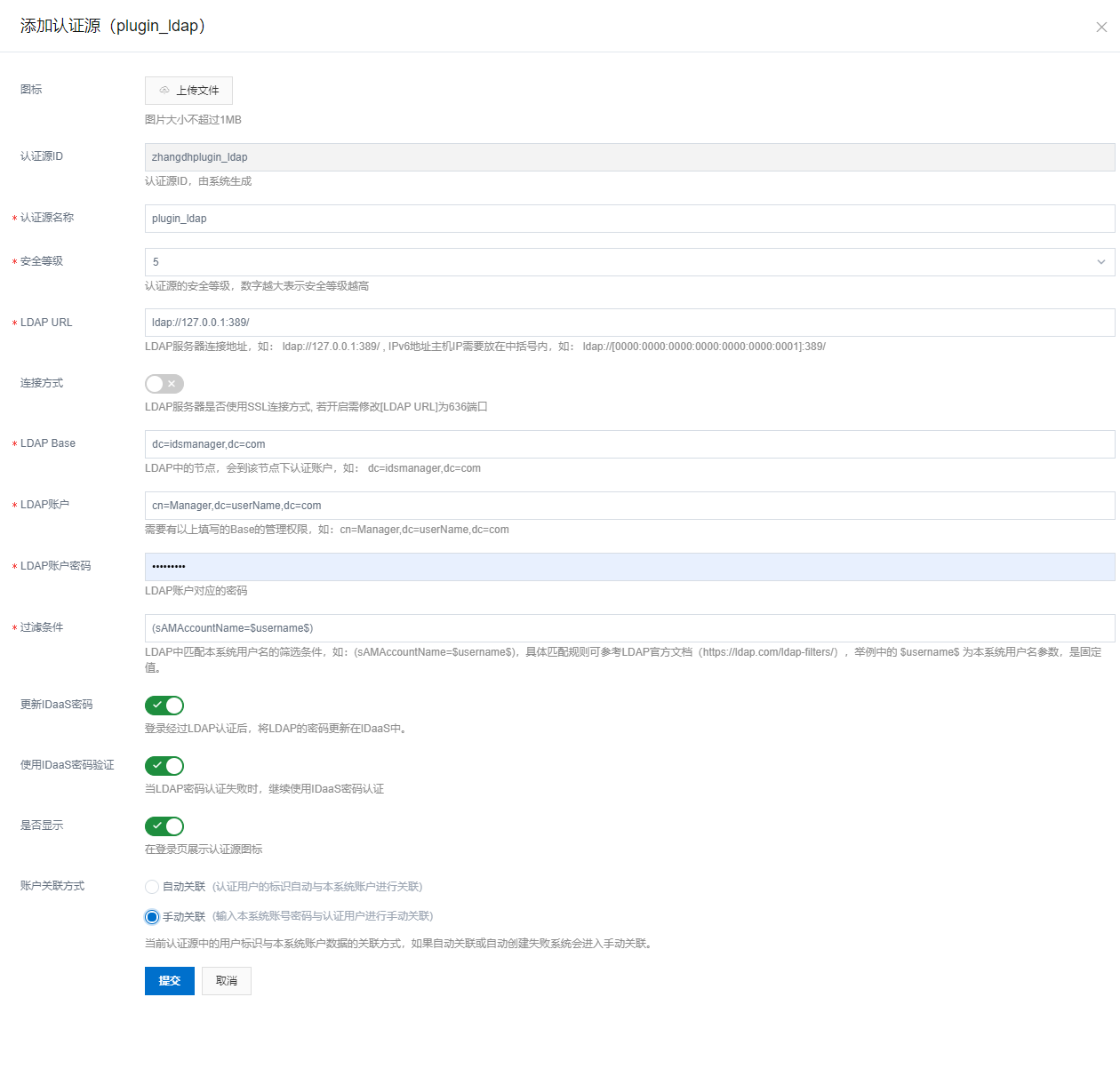The image size is (1120, 1069).
Task: Submit the form with 提交
Action: [169, 981]
